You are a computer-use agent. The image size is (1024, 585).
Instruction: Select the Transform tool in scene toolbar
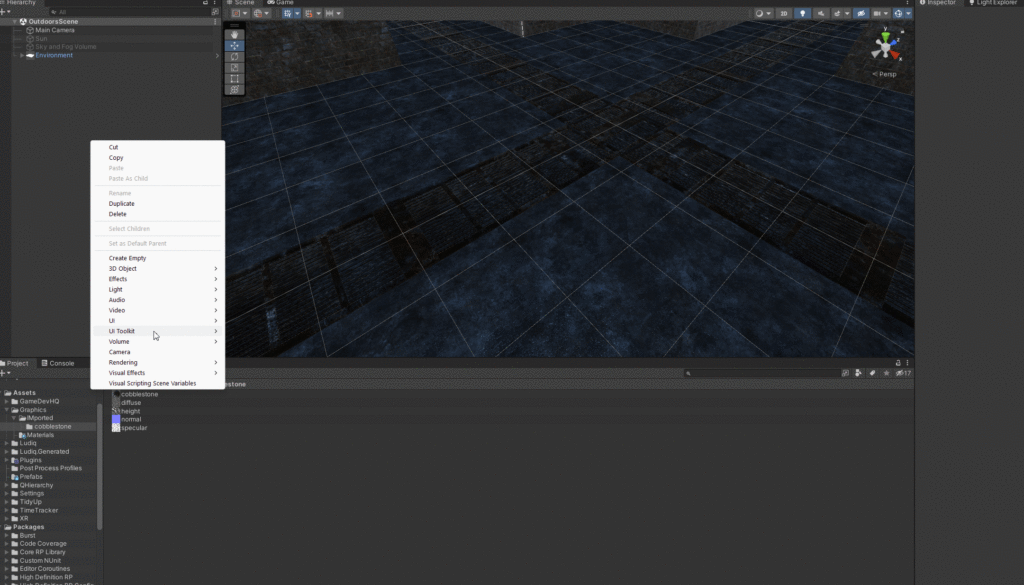(235, 89)
